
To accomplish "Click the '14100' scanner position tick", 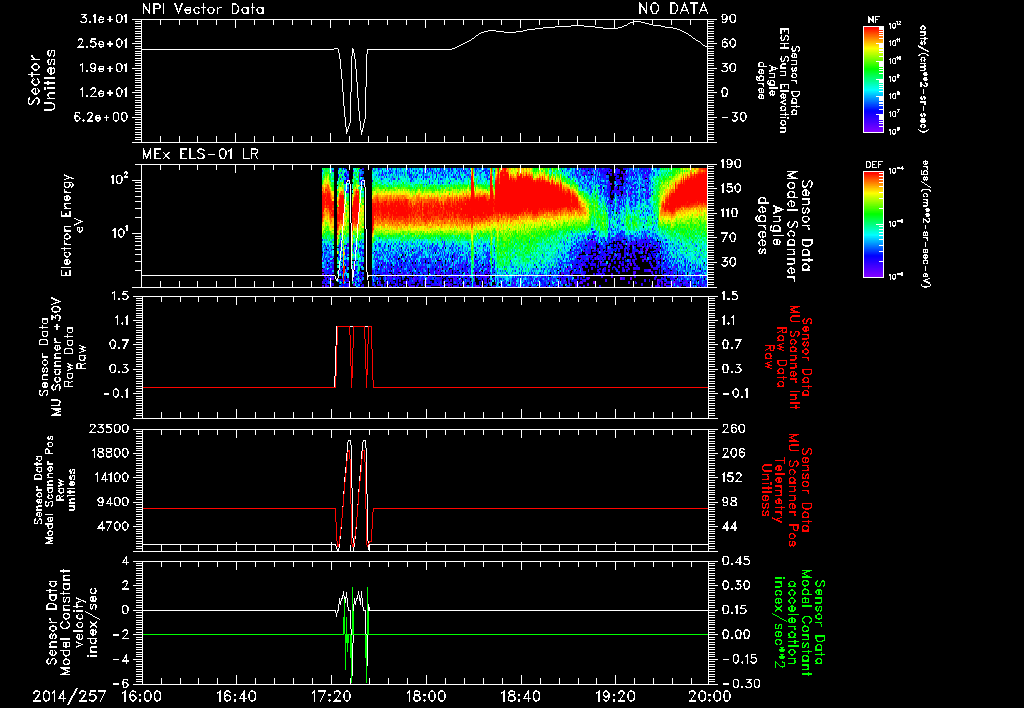I will click(x=108, y=477).
